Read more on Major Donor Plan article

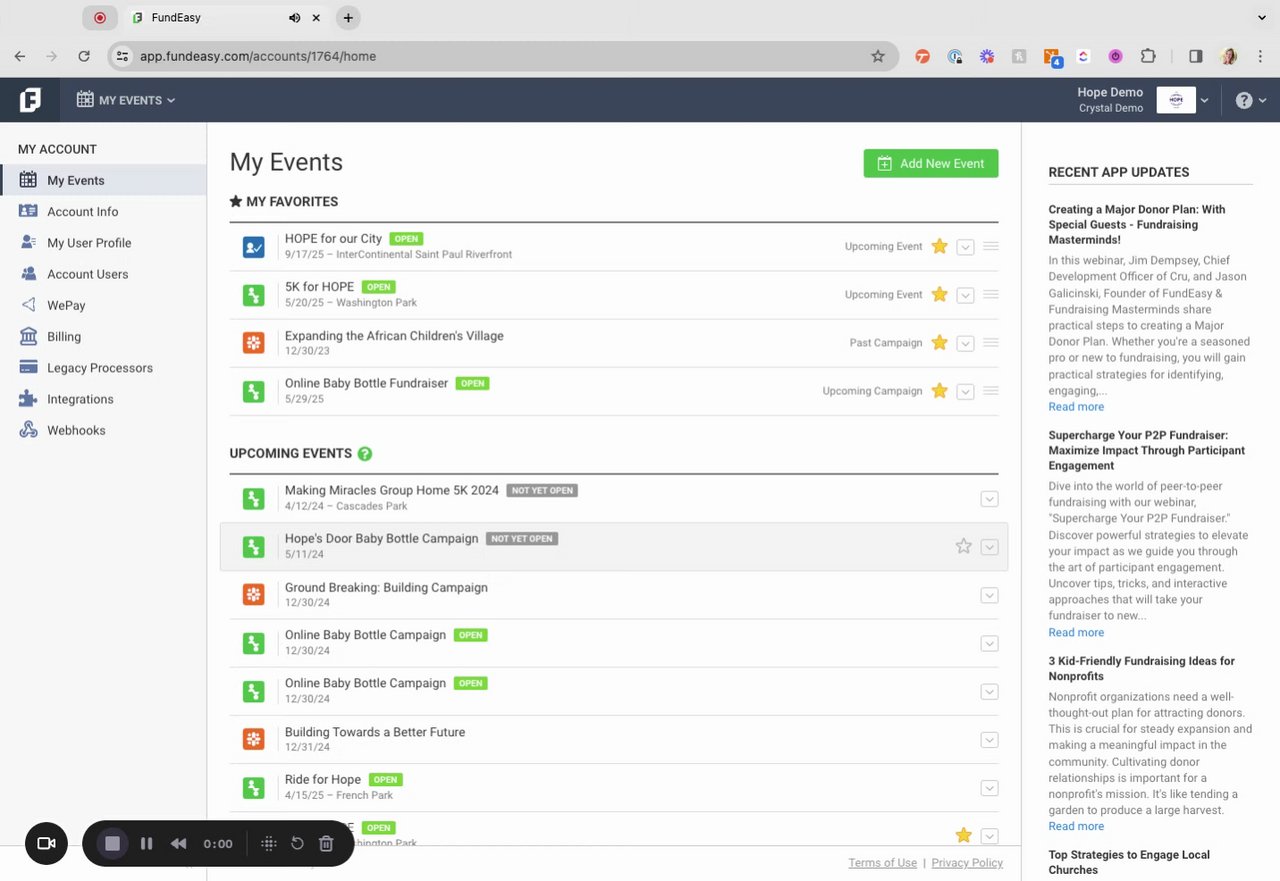tap(1076, 407)
